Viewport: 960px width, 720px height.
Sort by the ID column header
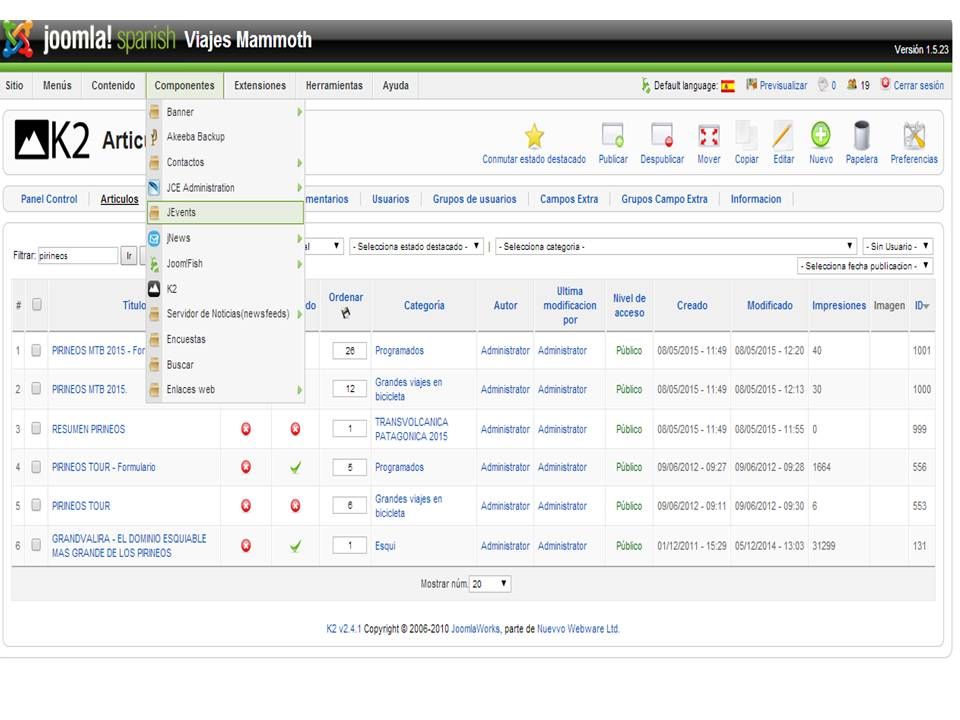coord(921,305)
